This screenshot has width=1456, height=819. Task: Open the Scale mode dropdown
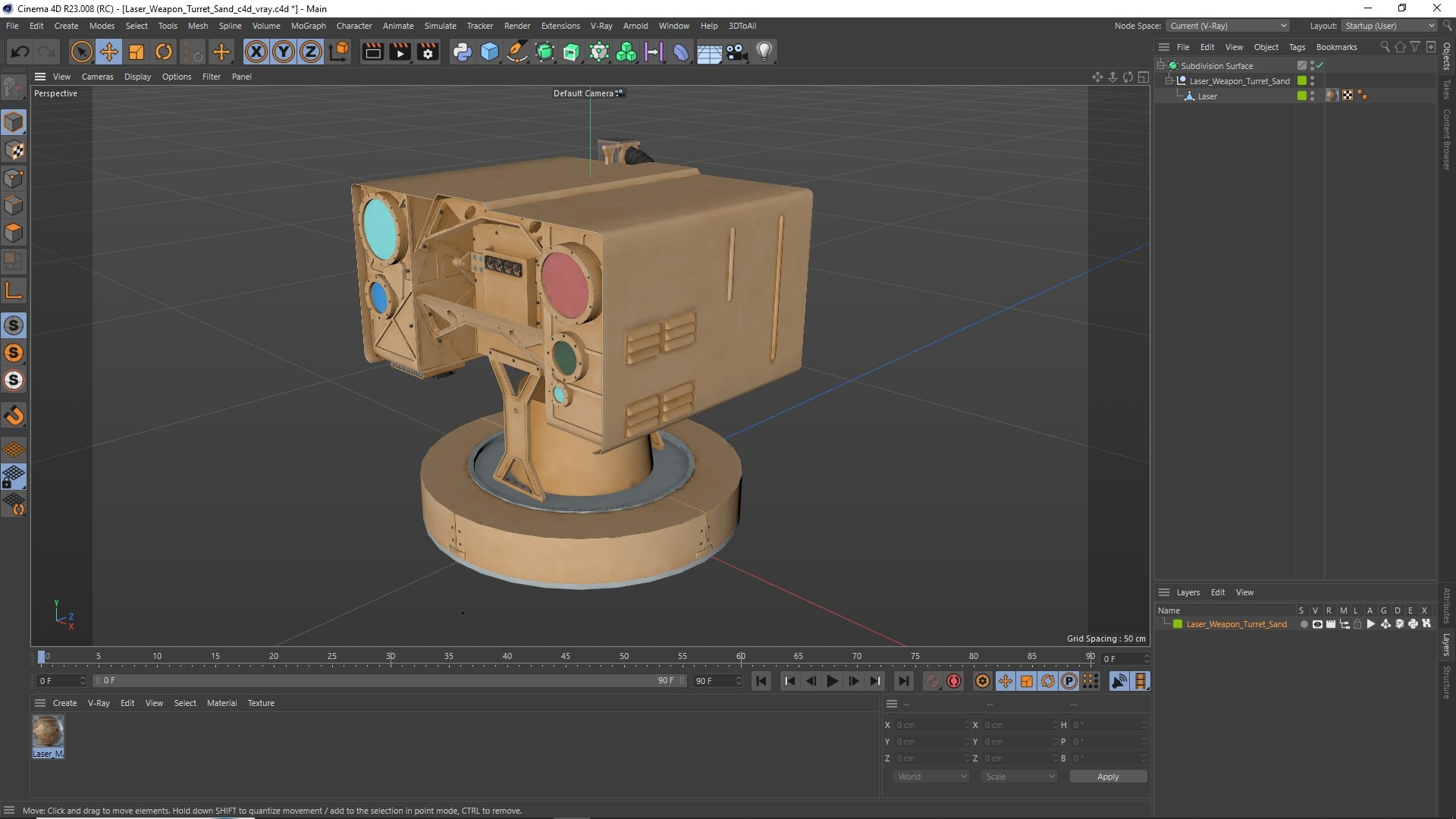(x=1019, y=777)
